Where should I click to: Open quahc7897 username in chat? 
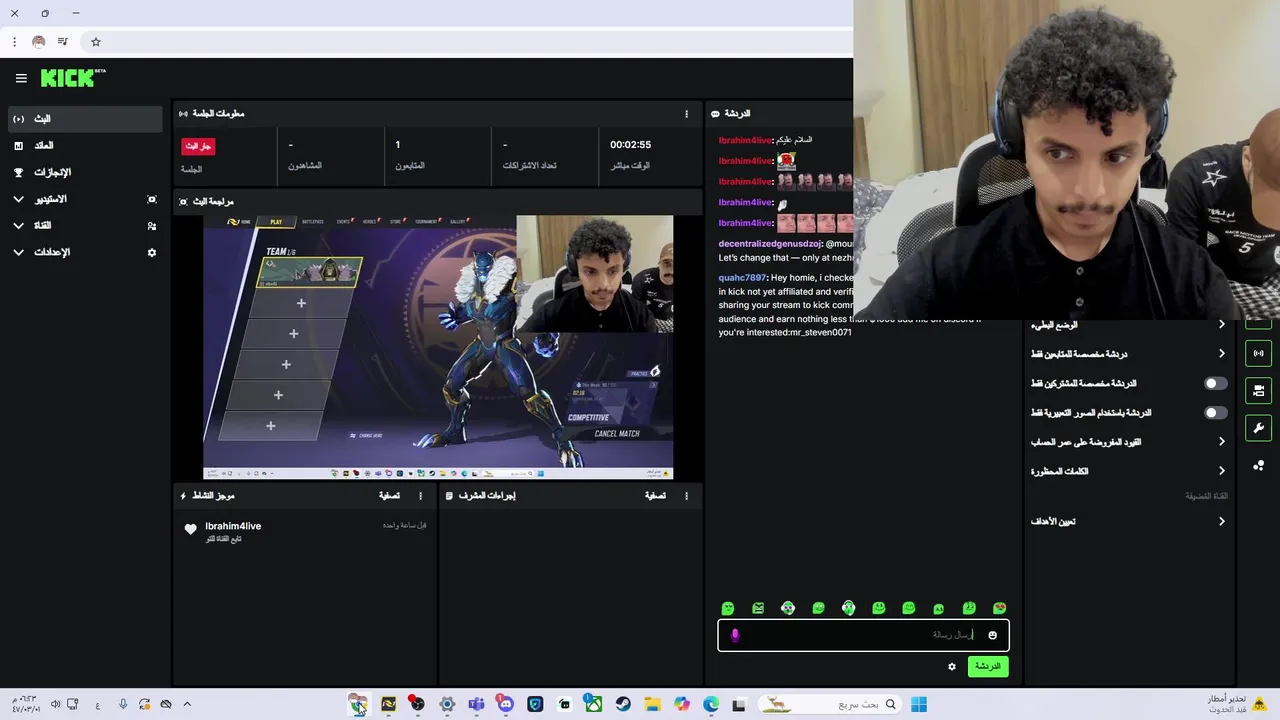pos(741,278)
